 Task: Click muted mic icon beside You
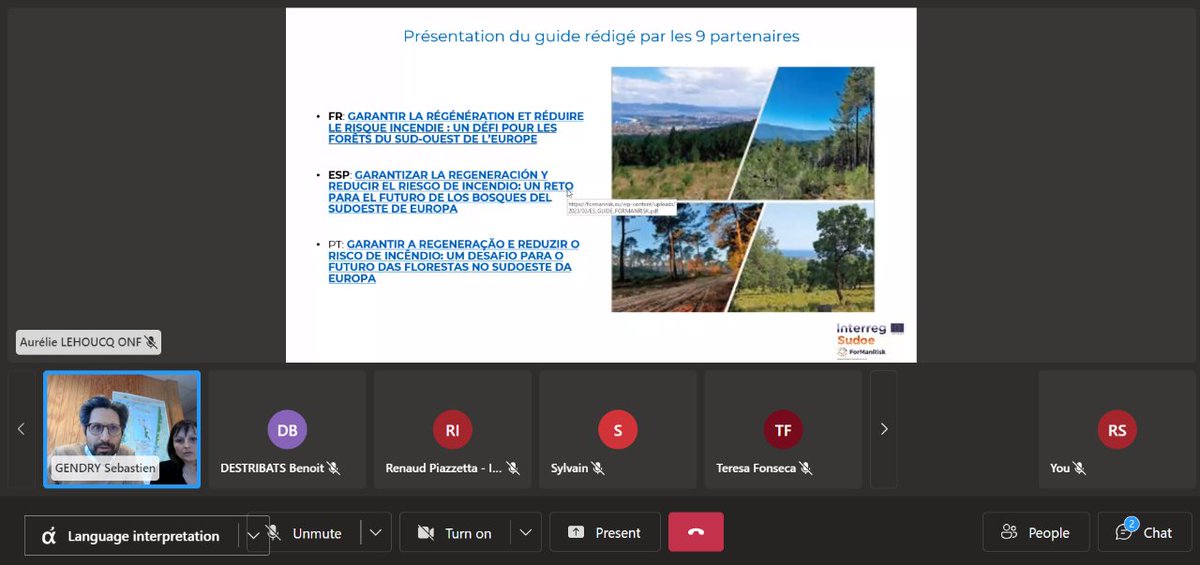1080,468
